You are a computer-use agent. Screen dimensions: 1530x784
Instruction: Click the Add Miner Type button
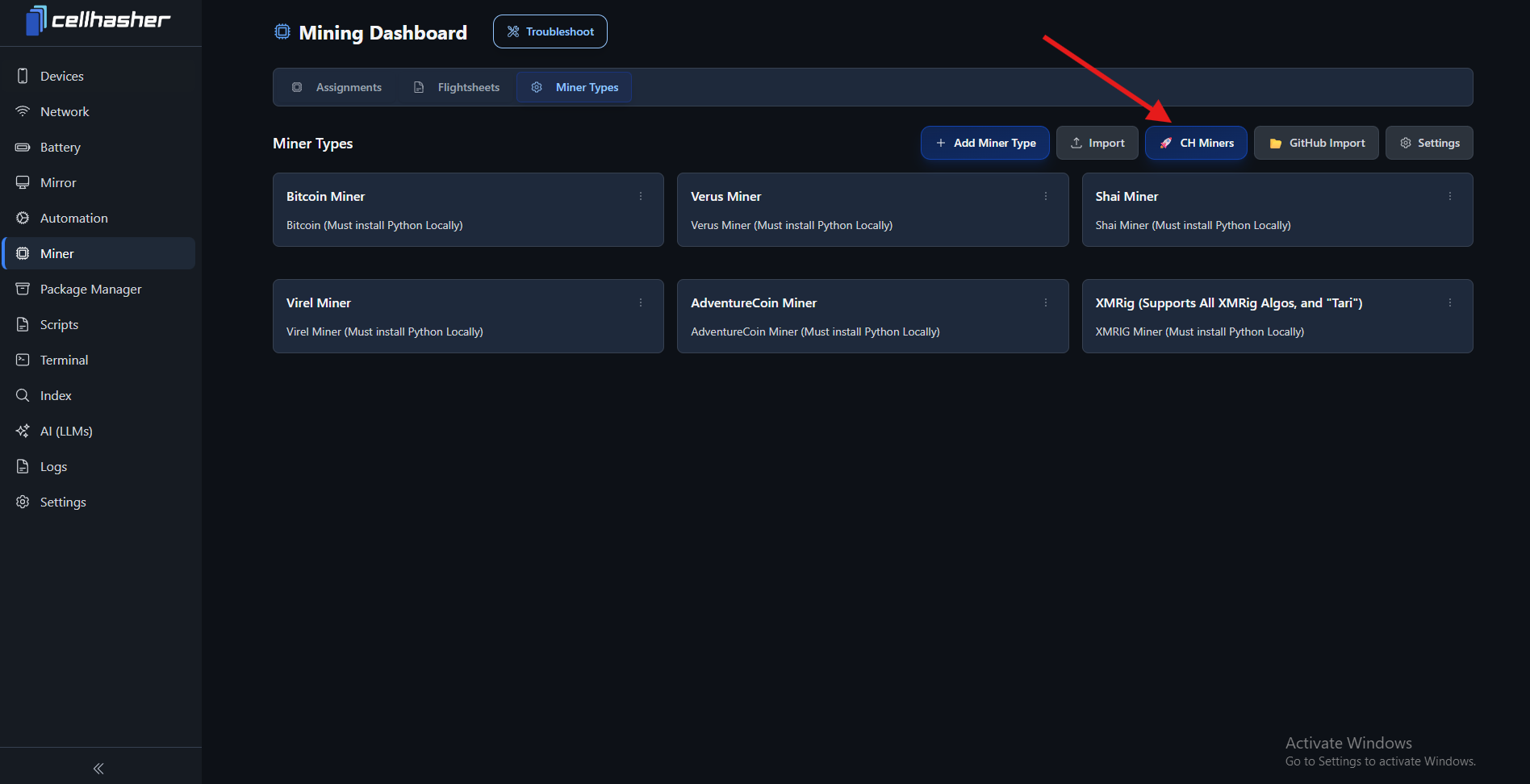984,143
